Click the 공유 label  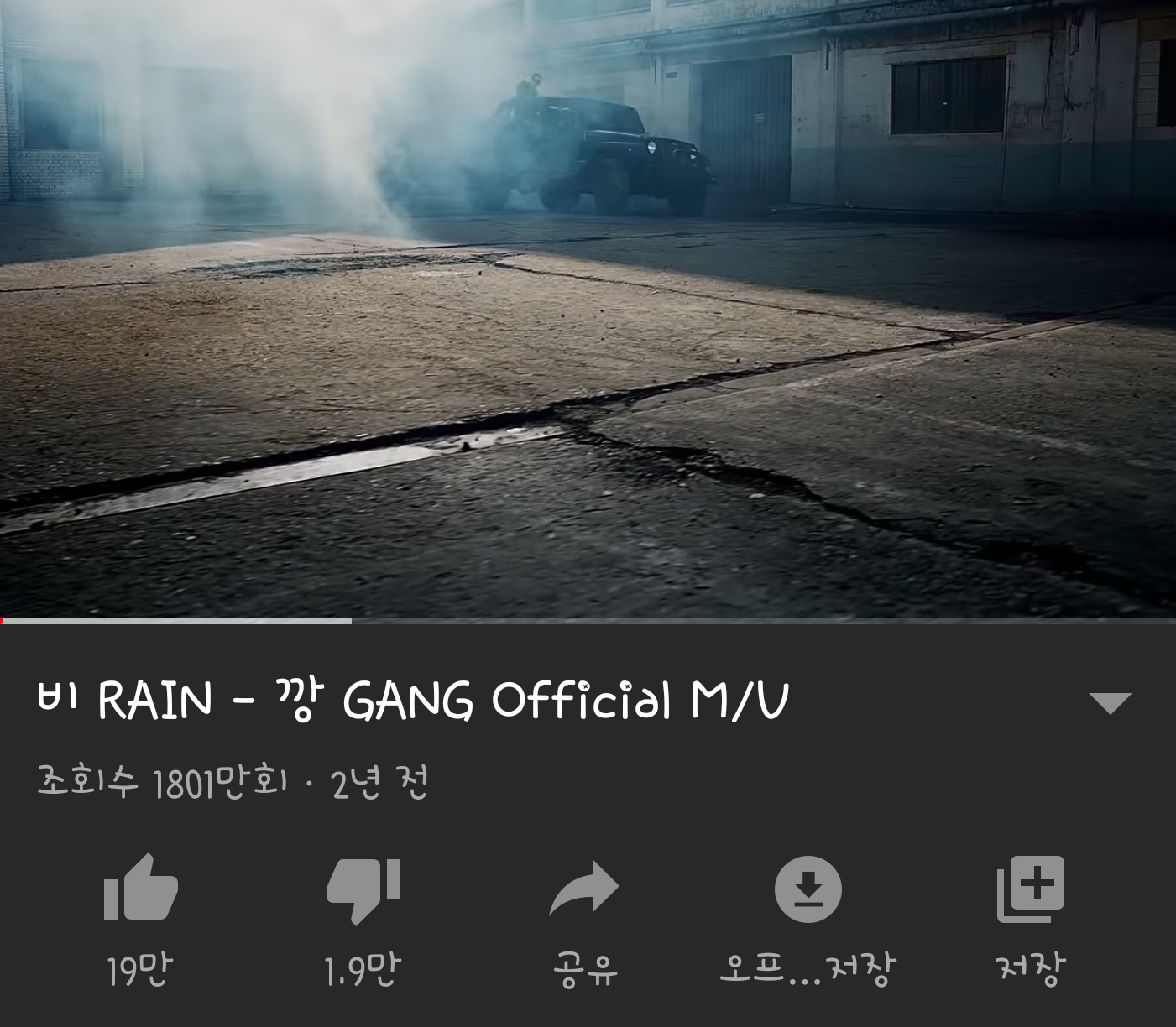click(x=585, y=970)
